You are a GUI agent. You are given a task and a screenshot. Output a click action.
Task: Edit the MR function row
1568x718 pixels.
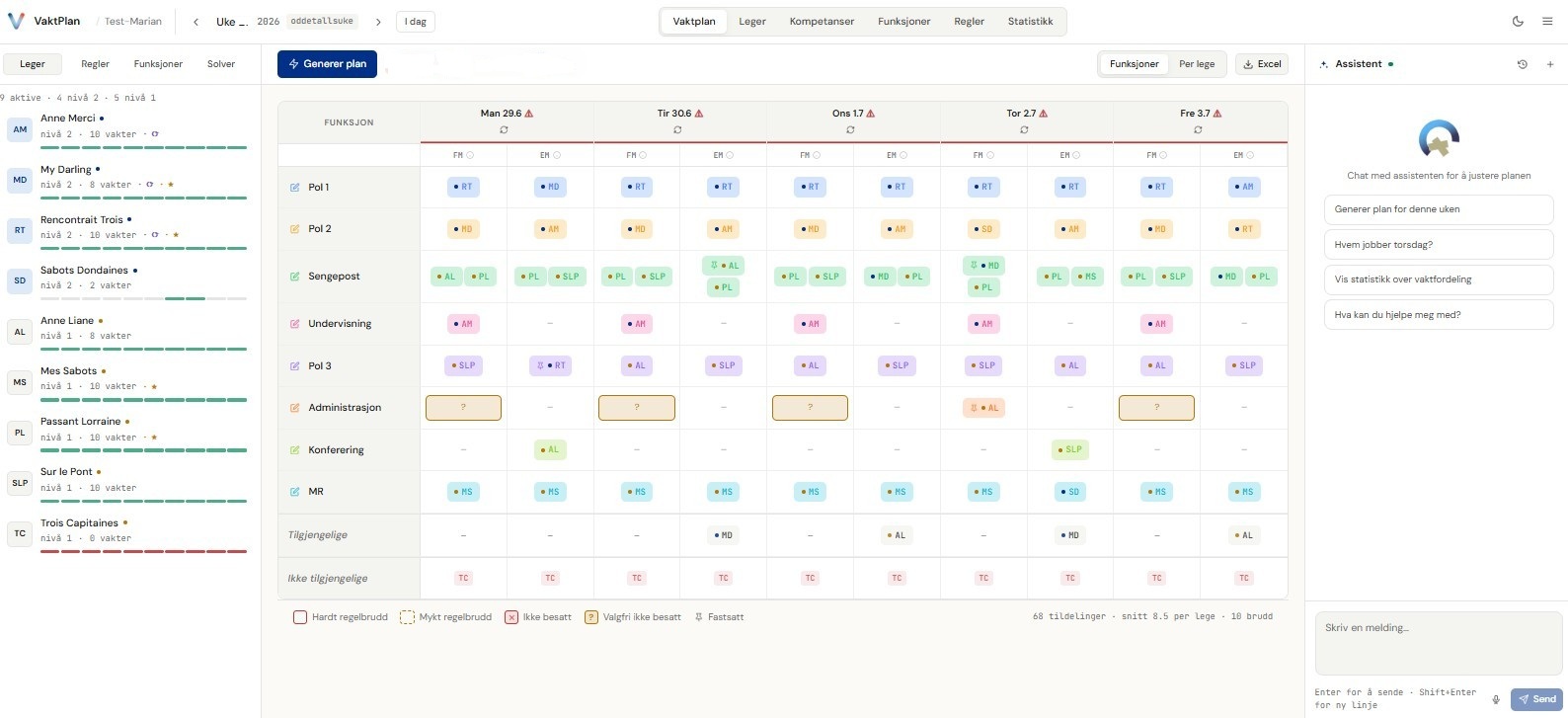pyautogui.click(x=294, y=492)
